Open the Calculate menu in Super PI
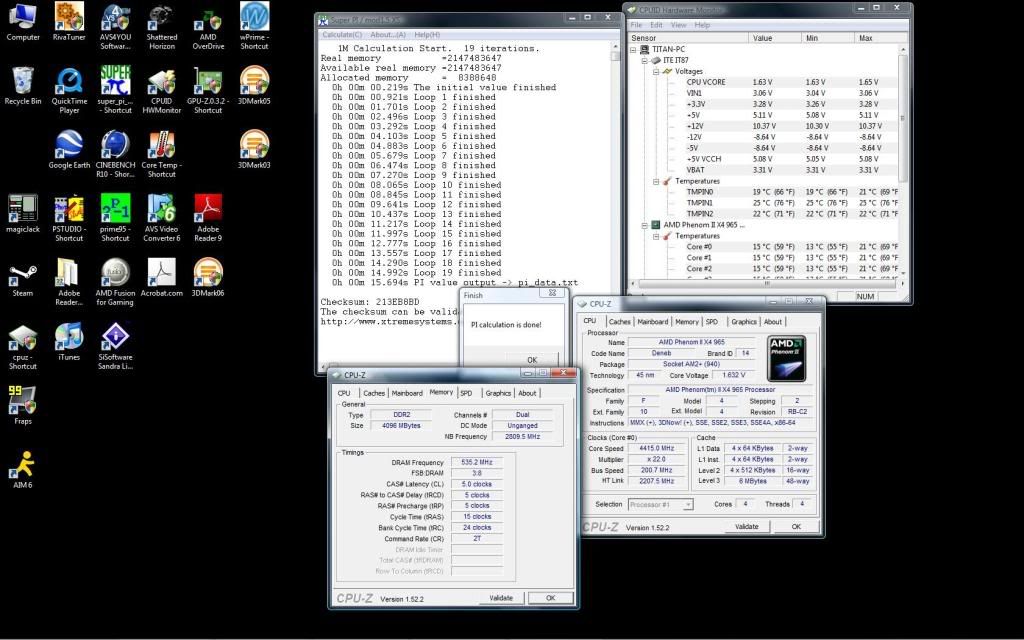The image size is (1024, 640). point(342,35)
